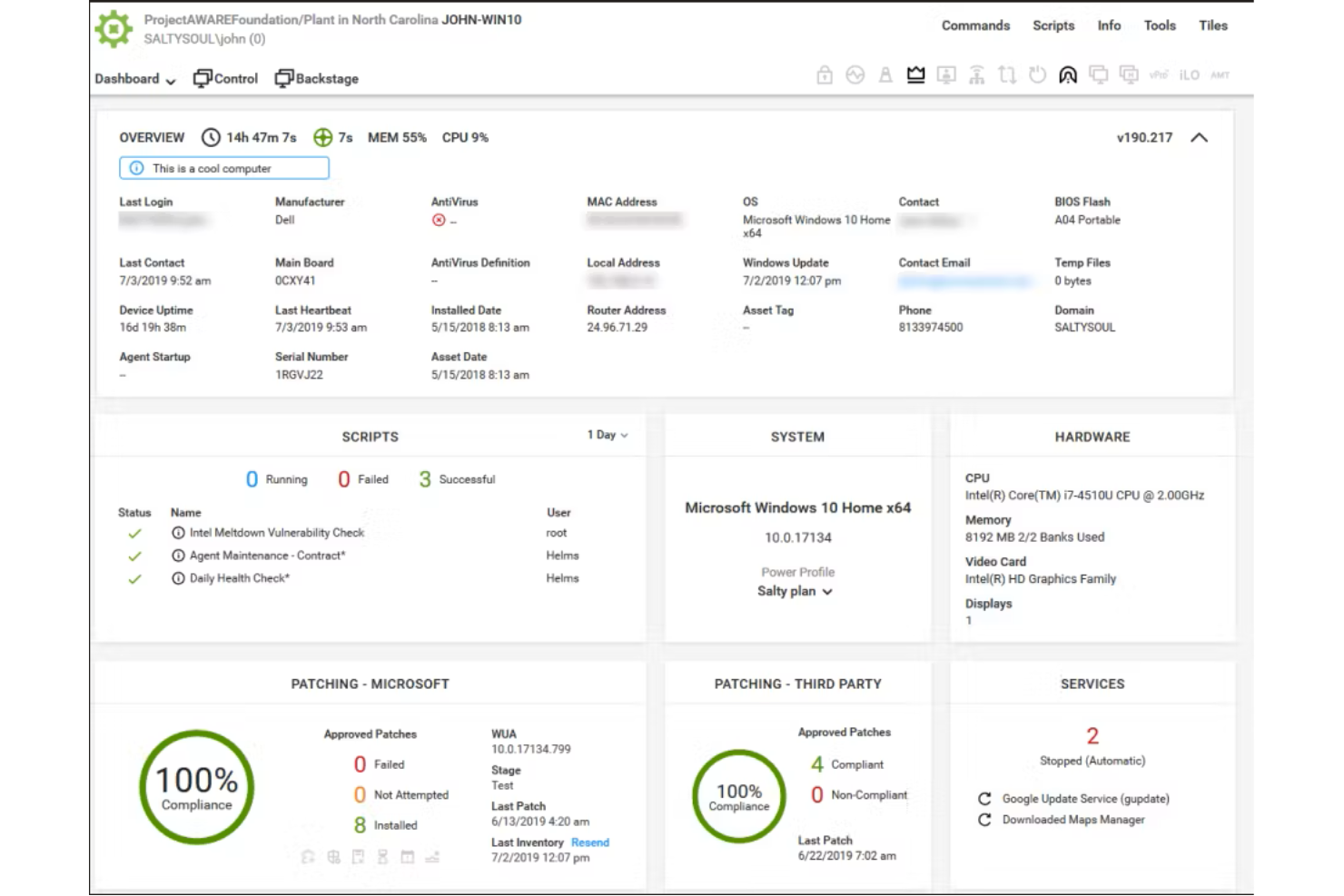1344x896 pixels.
Task: Click the Resend link next to Last Inventory
Action: coord(589,842)
